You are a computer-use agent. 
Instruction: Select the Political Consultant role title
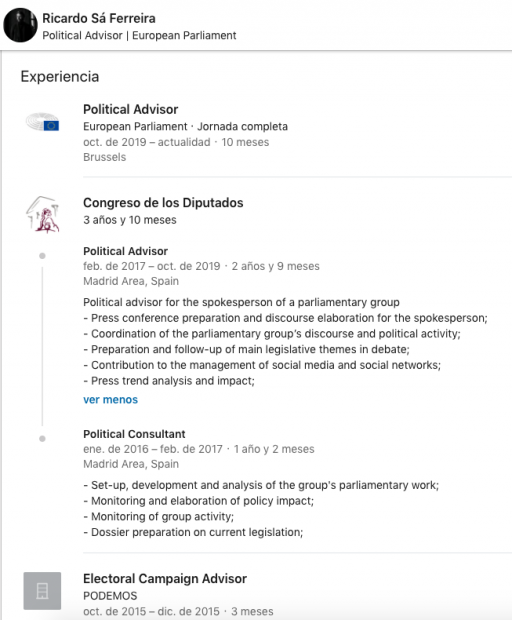[134, 434]
